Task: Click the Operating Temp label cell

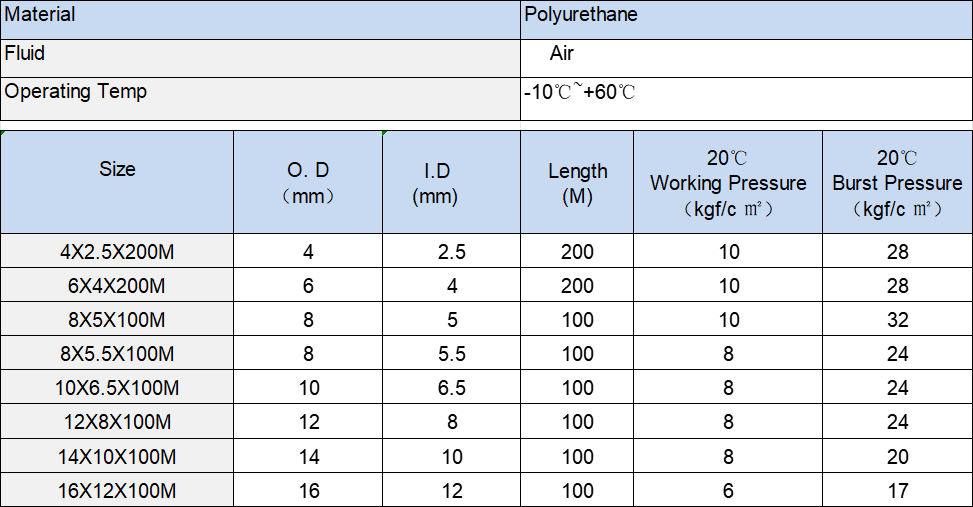Action: click(x=260, y=95)
